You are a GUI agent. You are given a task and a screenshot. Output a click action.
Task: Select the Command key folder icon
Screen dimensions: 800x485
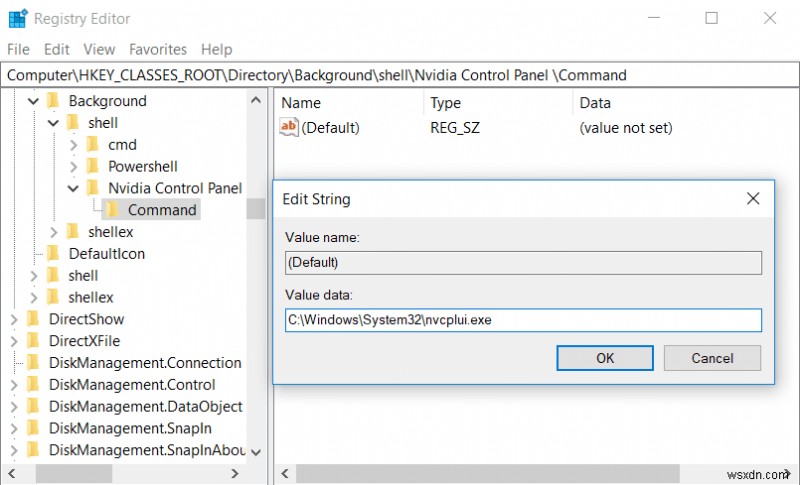[113, 210]
